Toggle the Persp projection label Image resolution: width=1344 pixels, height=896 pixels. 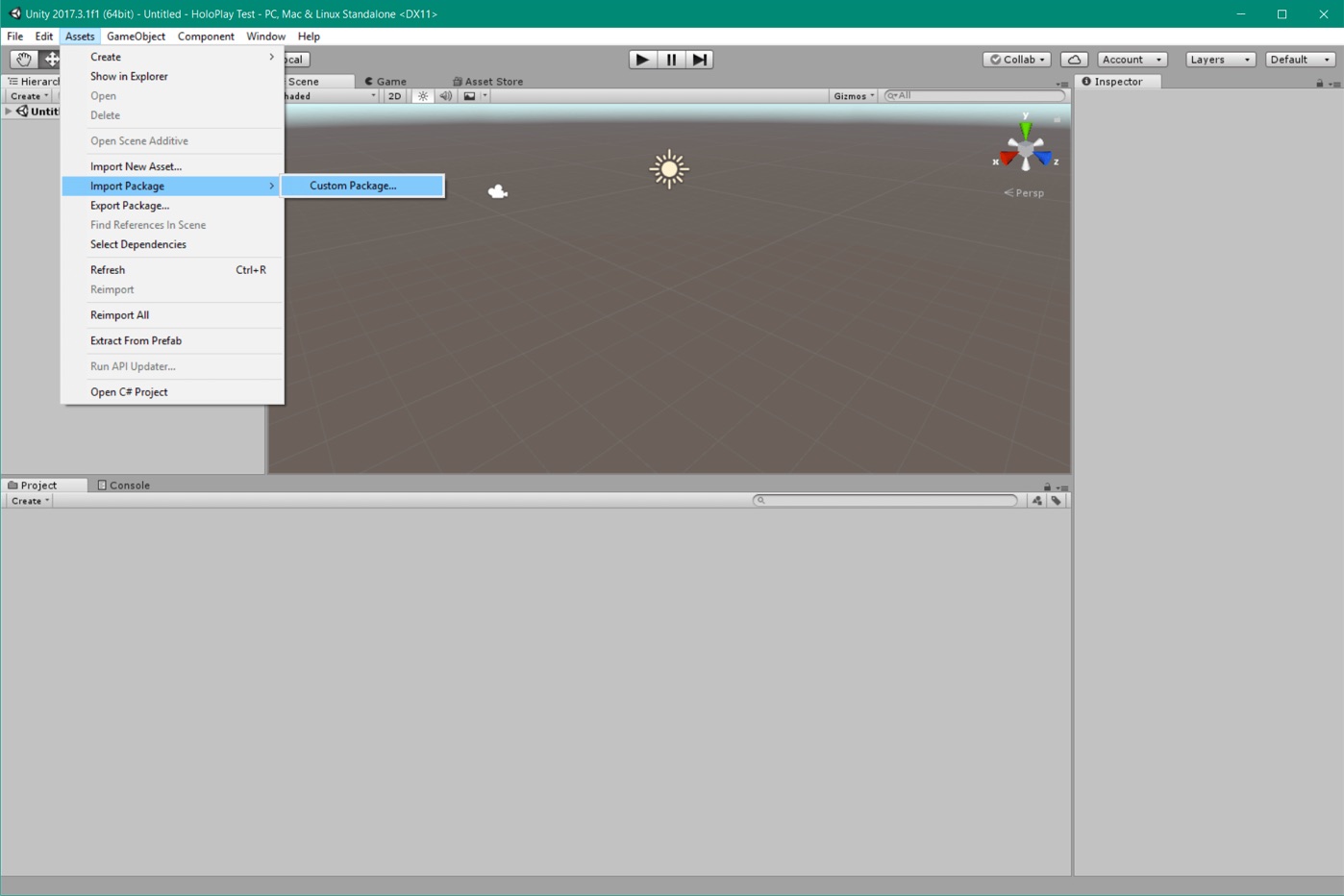click(x=1024, y=193)
